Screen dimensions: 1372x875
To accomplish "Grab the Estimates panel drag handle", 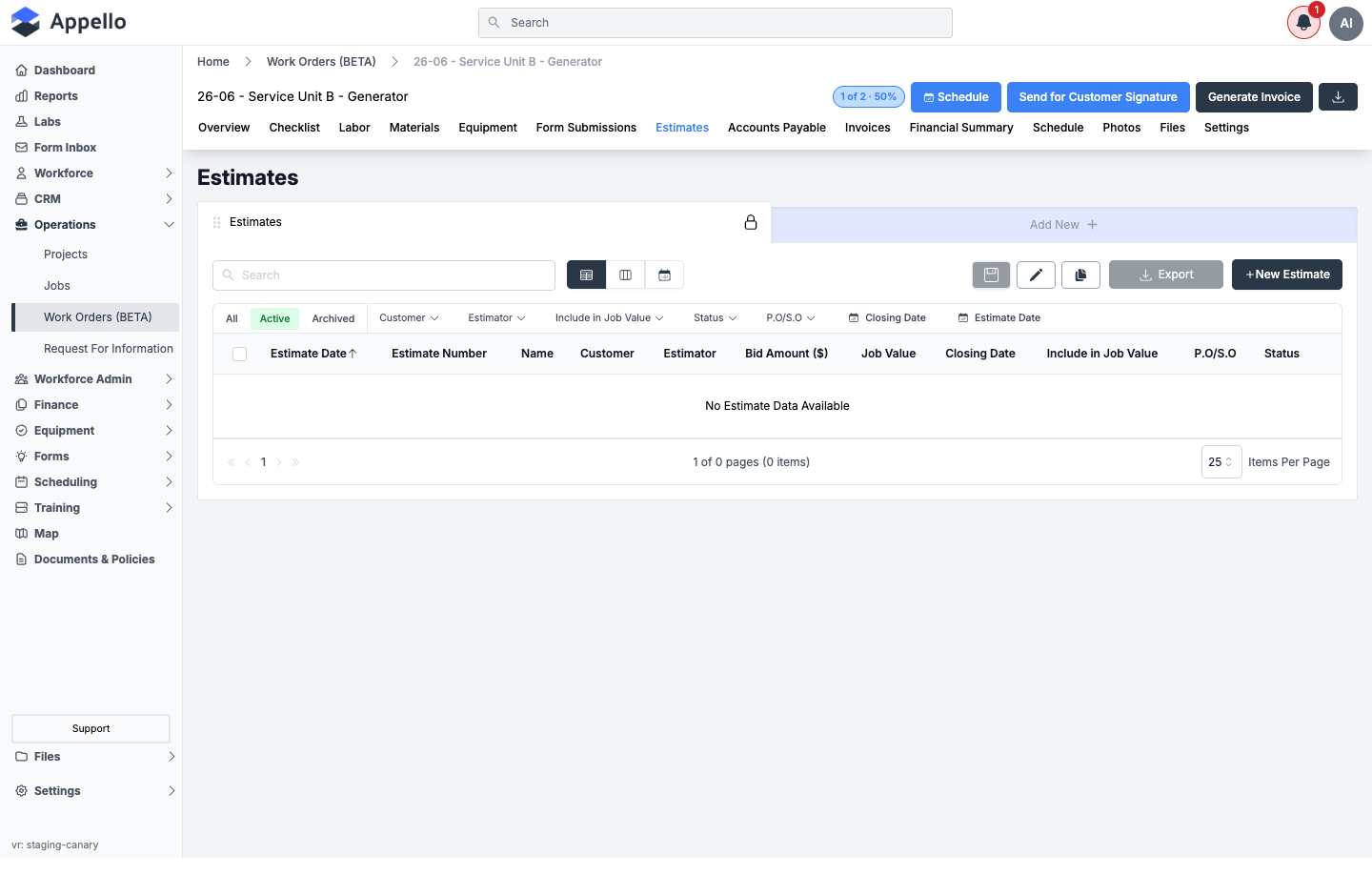I will coord(217,222).
